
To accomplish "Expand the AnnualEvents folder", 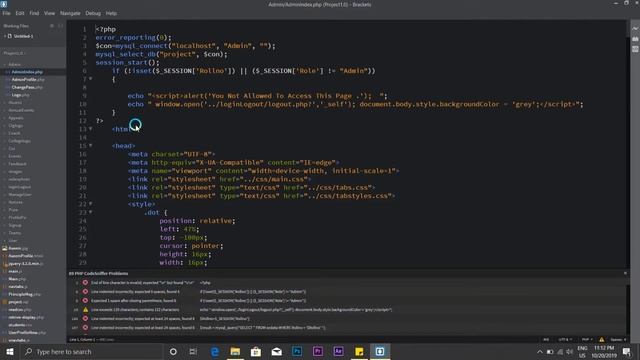I will tap(21, 110).
